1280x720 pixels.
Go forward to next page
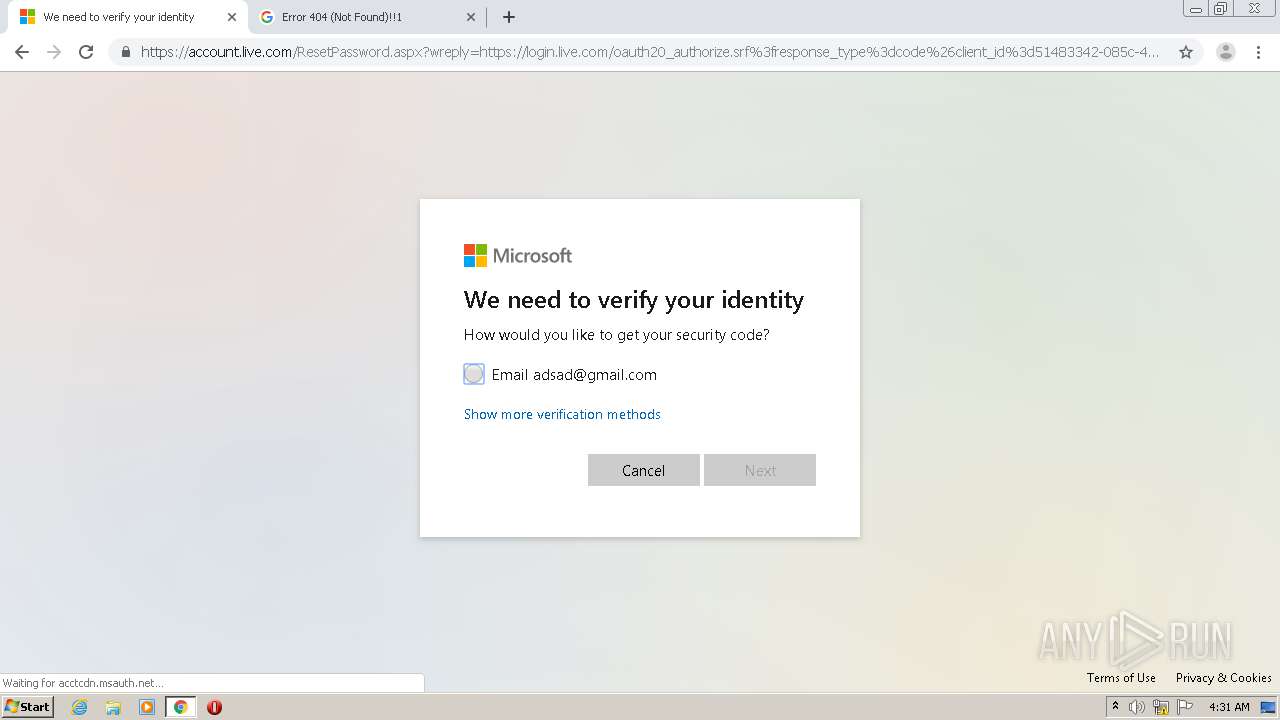click(x=54, y=52)
